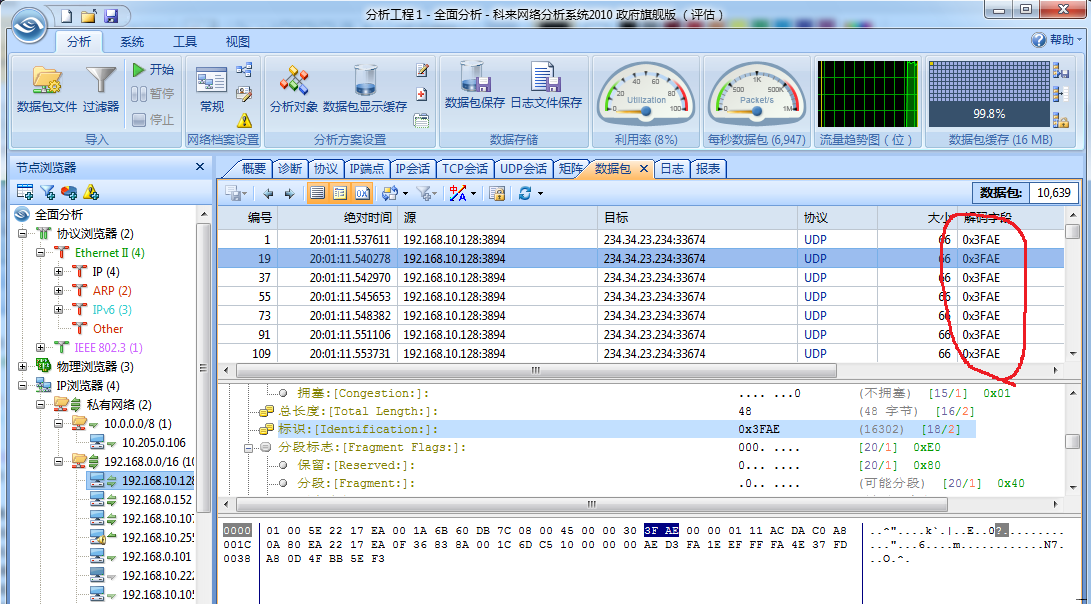Expand the 物理浏览器 (3) tree node
Image resolution: width=1091 pixels, height=604 pixels.
(23, 367)
